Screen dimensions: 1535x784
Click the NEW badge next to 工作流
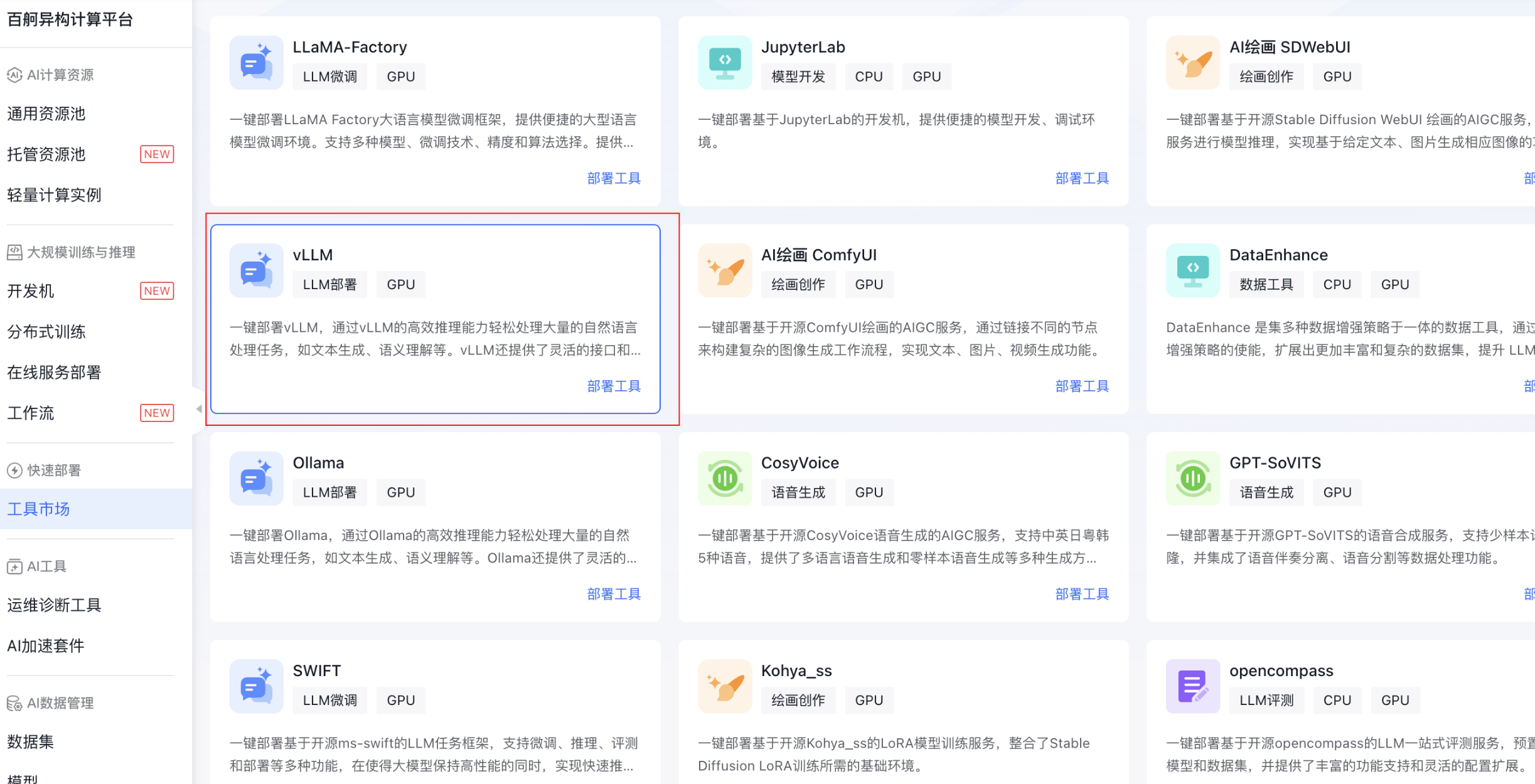click(157, 413)
